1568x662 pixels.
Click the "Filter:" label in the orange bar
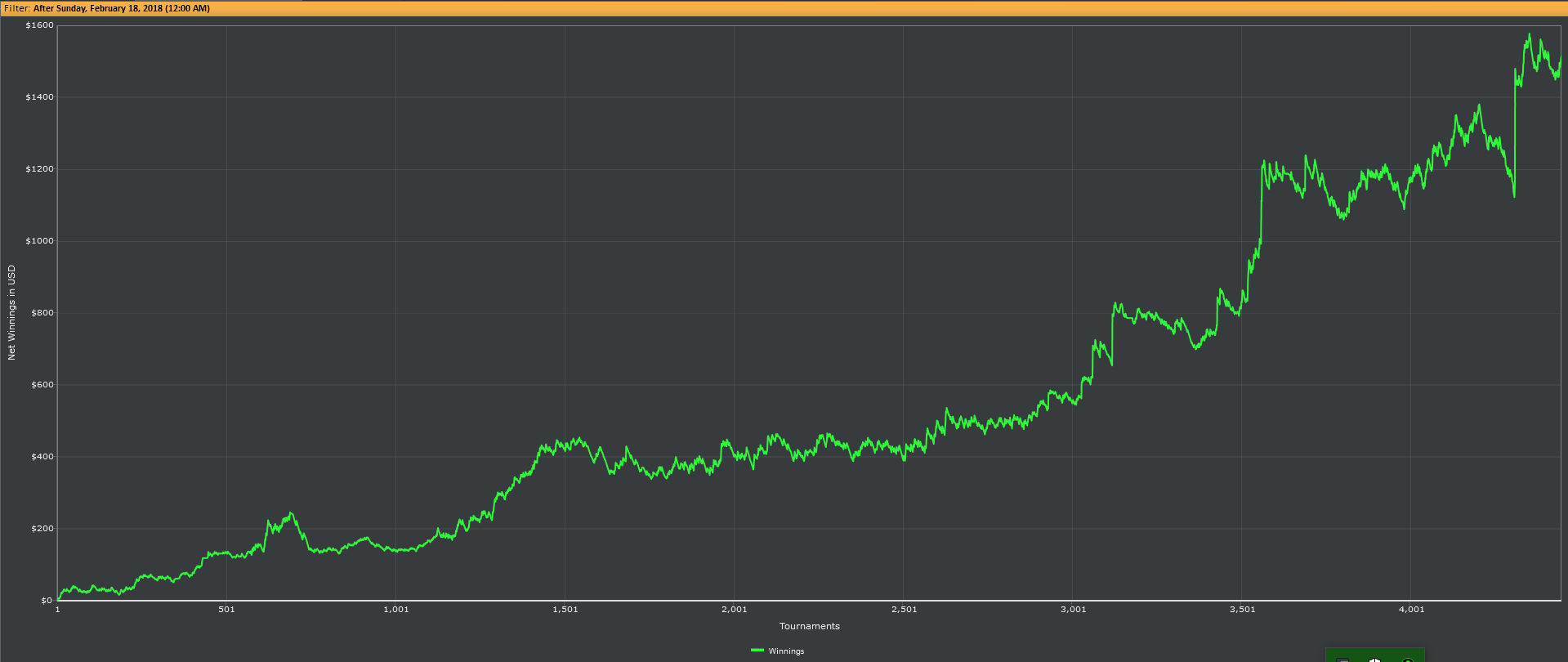point(17,8)
